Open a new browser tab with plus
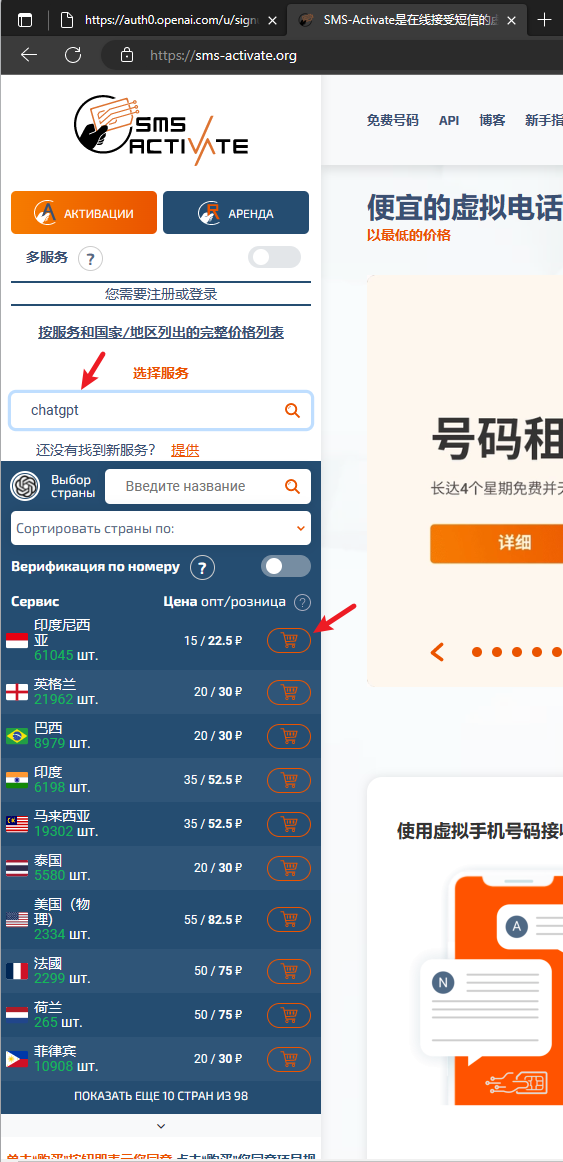This screenshot has width=563, height=1162. click(544, 20)
